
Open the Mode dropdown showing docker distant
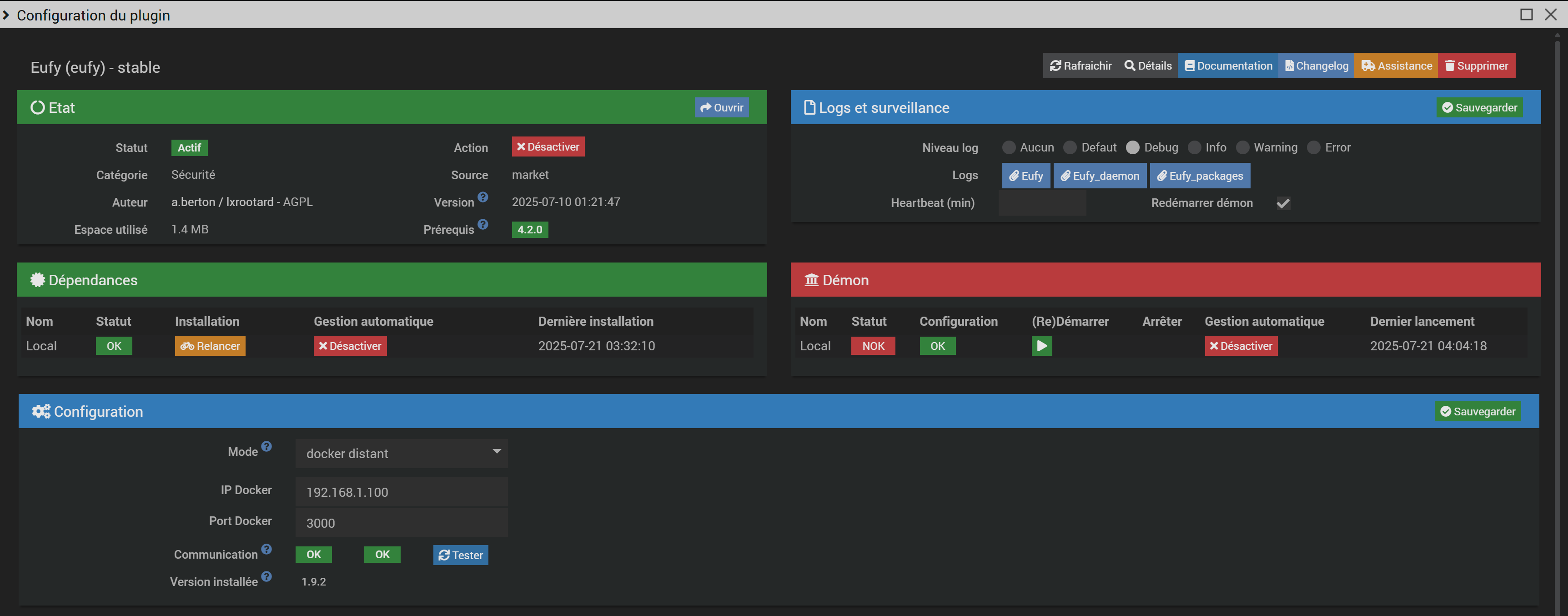(401, 454)
